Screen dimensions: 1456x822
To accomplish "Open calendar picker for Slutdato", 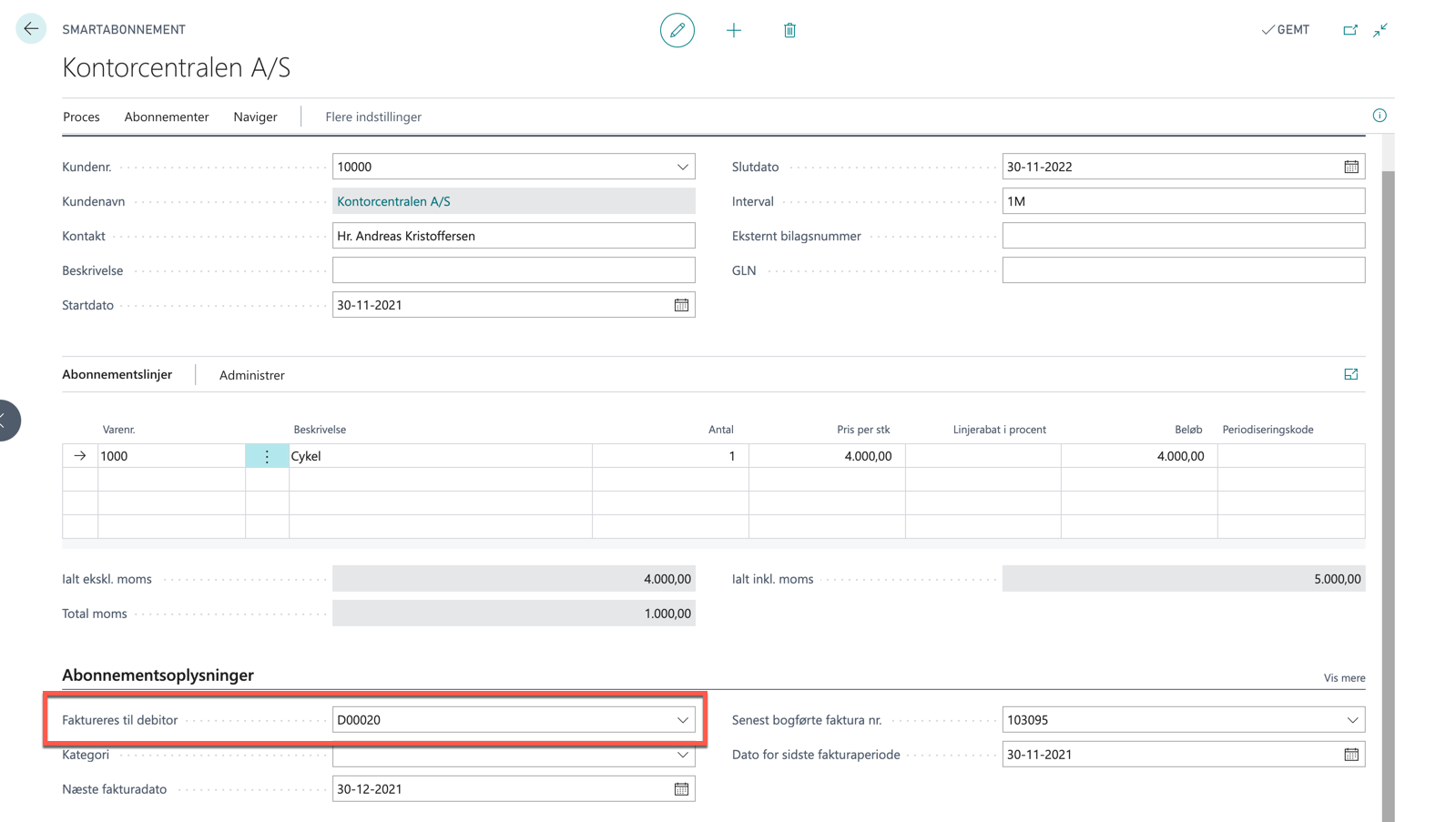I will pos(1351,167).
